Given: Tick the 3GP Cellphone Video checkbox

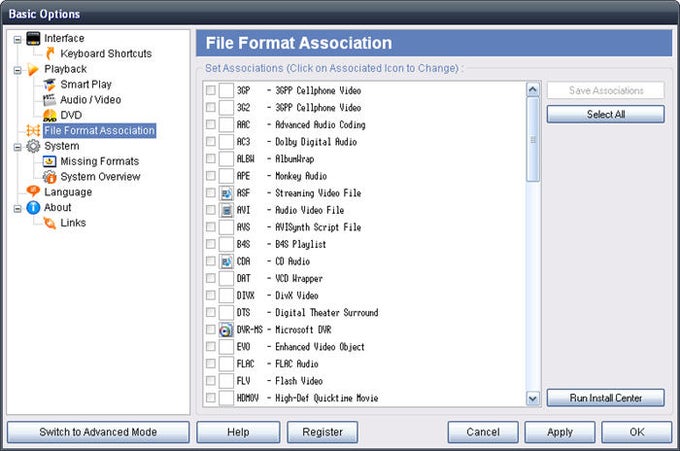Looking at the screenshot, I should (x=211, y=91).
